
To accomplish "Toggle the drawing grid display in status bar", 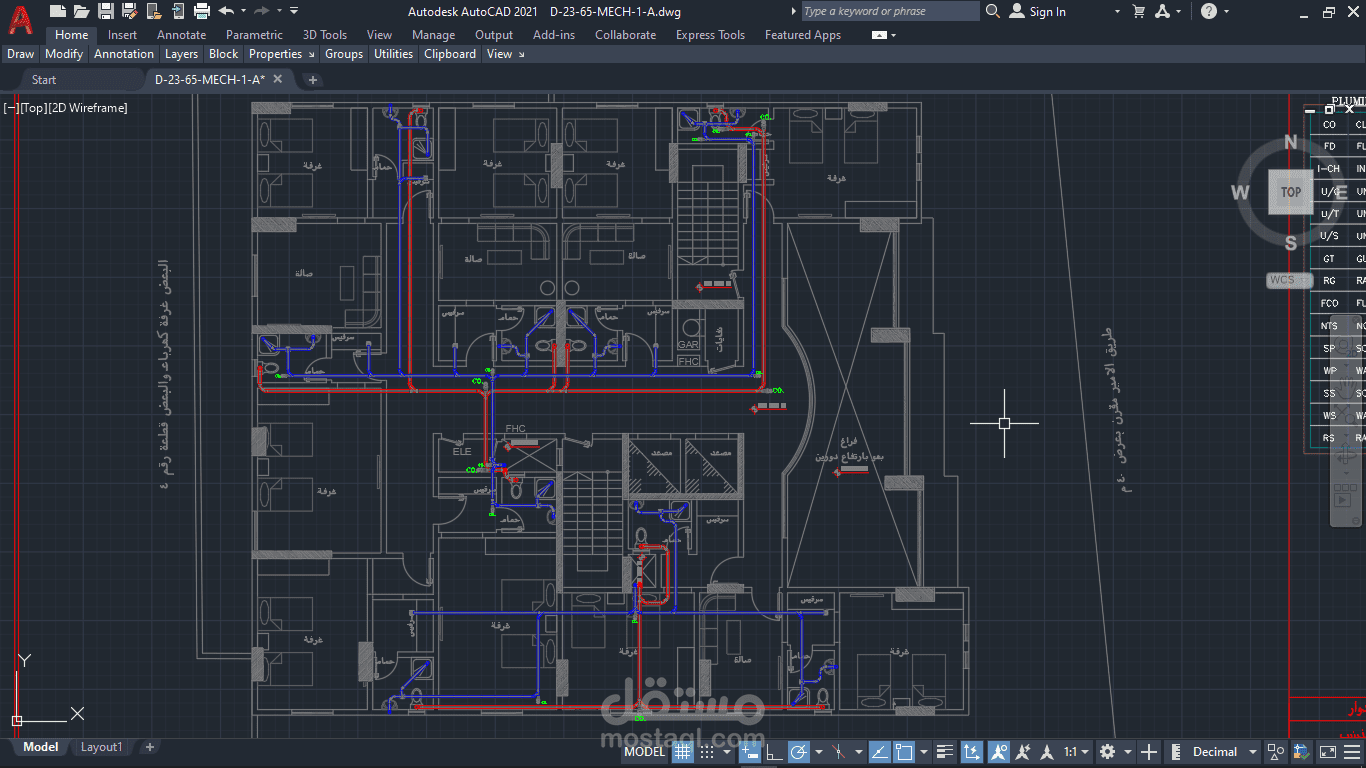I will [682, 752].
